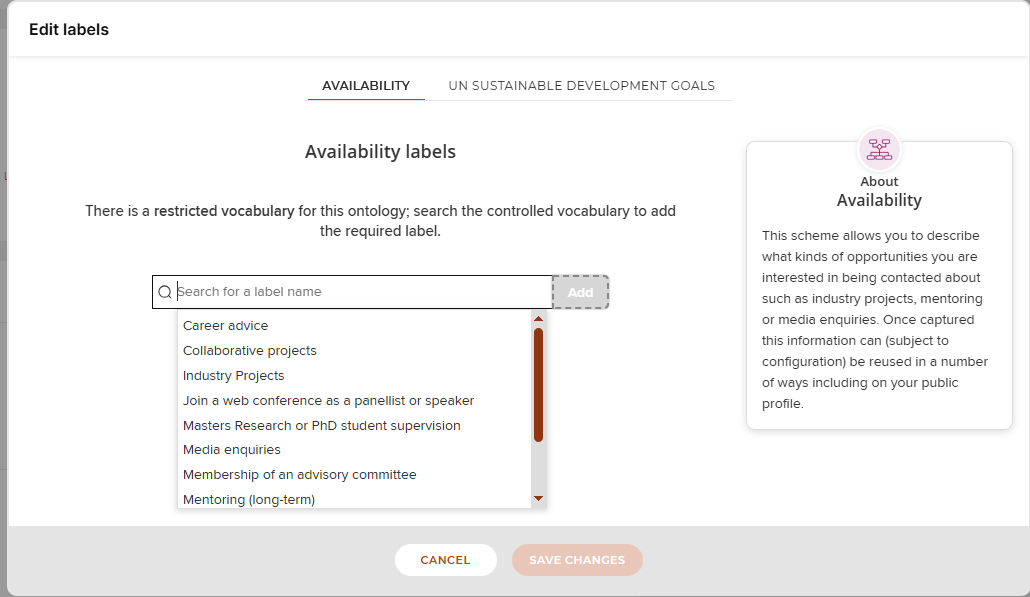Click the dropdown list scrollbar thumb
The image size is (1030, 597).
[538, 385]
